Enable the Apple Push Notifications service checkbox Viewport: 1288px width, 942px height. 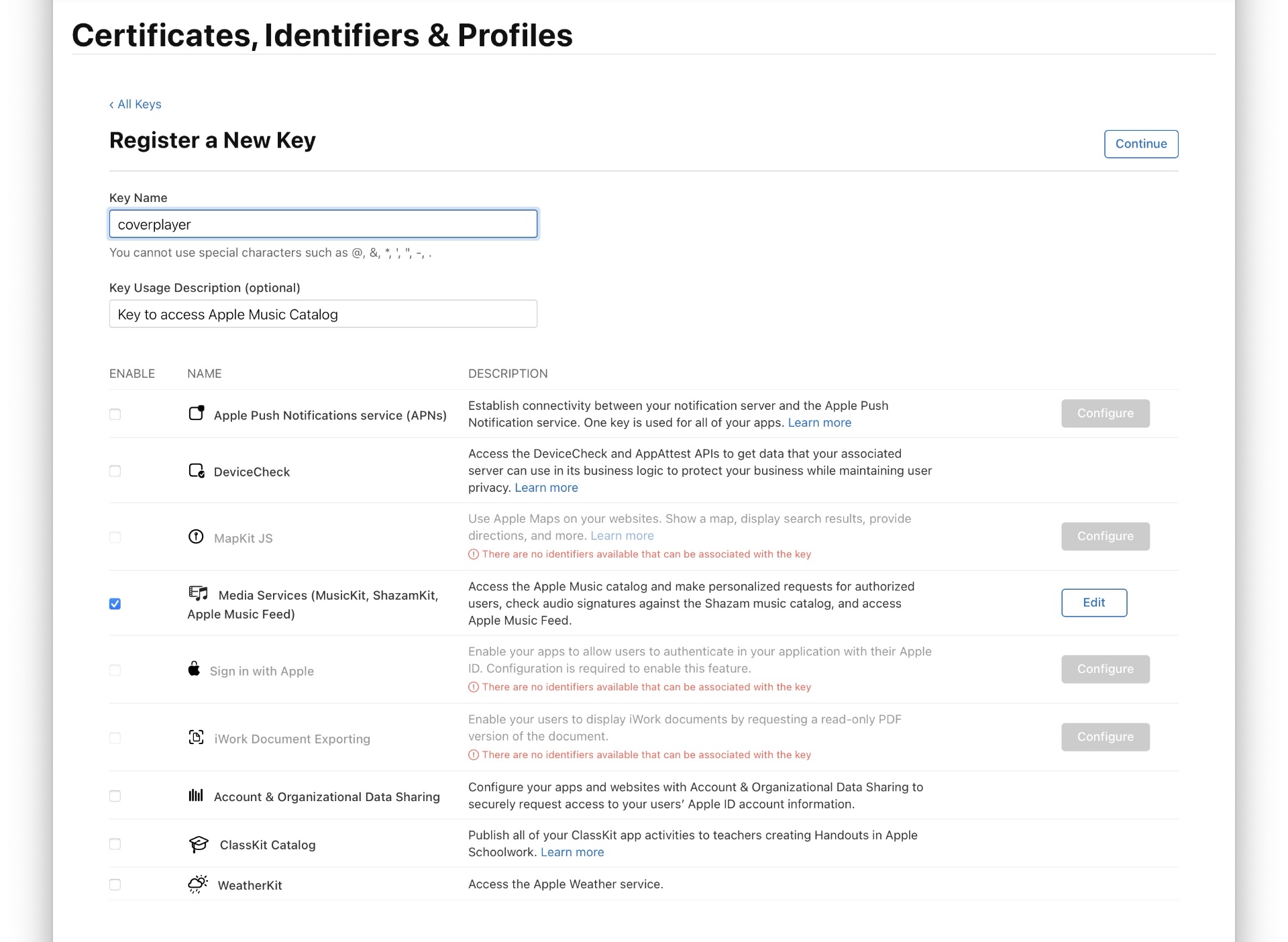pyautogui.click(x=115, y=415)
